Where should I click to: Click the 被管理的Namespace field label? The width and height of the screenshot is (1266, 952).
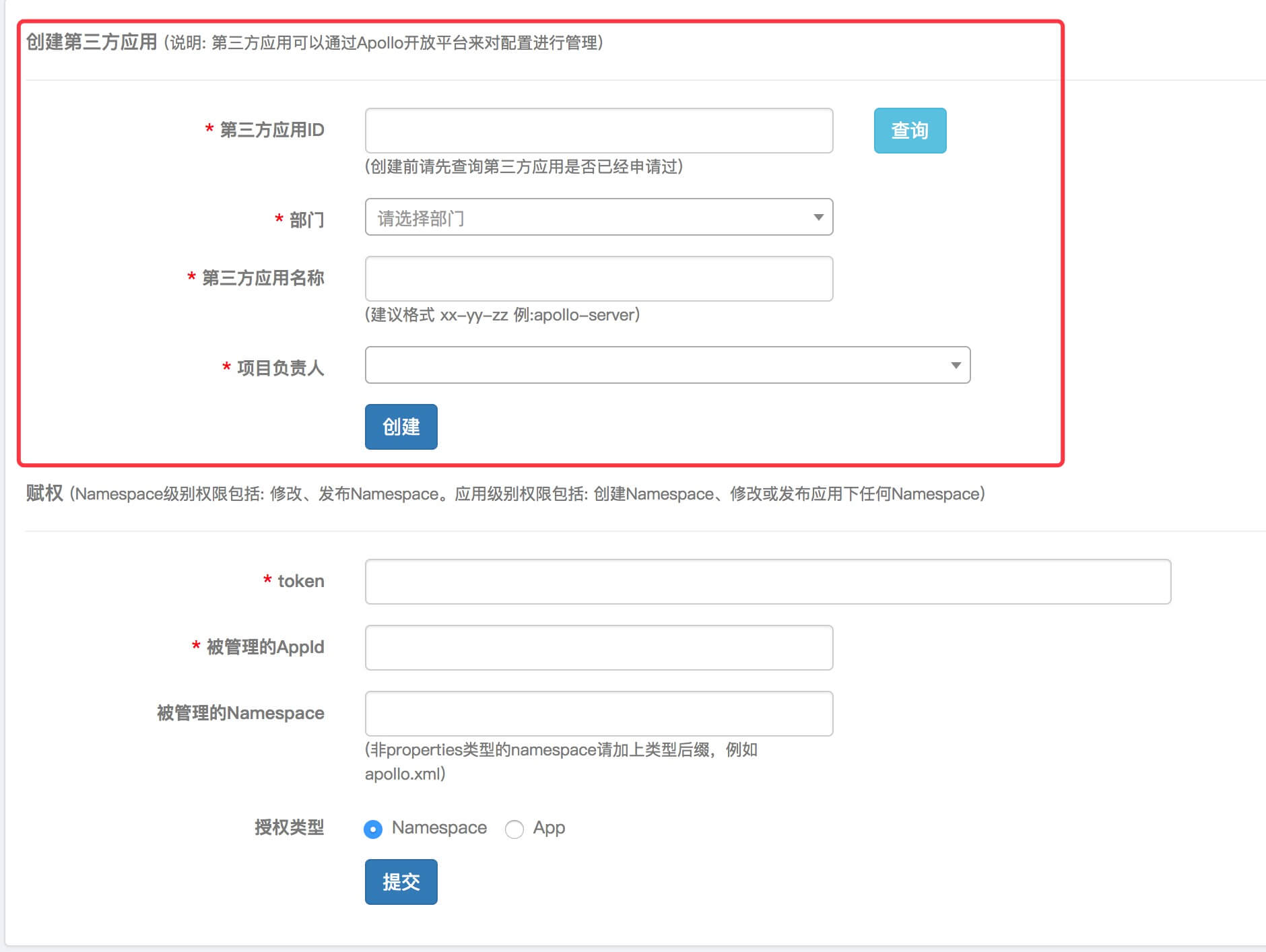pyautogui.click(x=240, y=713)
